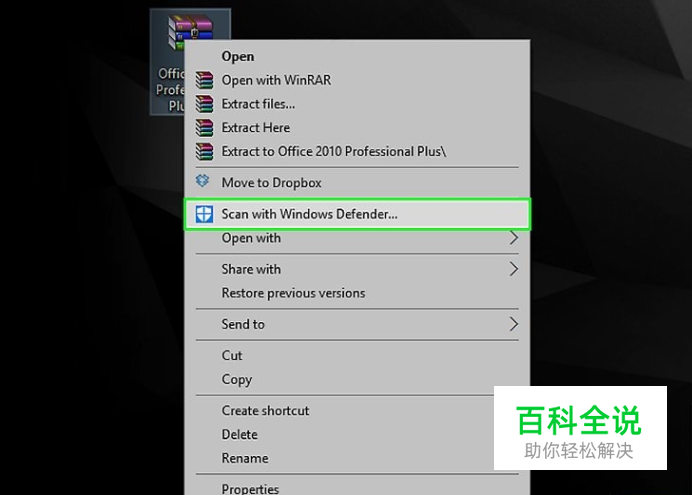692x495 pixels.
Task: Click the WinRAR icon beside Extract Here
Action: (x=204, y=128)
